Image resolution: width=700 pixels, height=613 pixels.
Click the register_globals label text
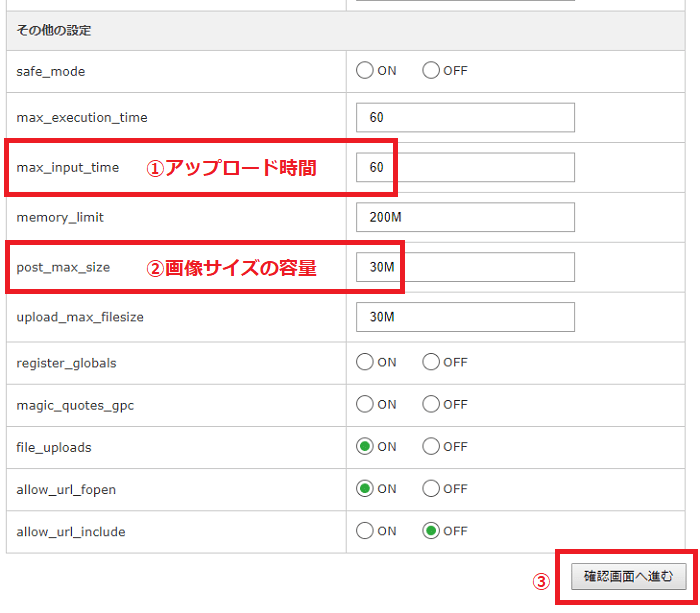click(66, 363)
